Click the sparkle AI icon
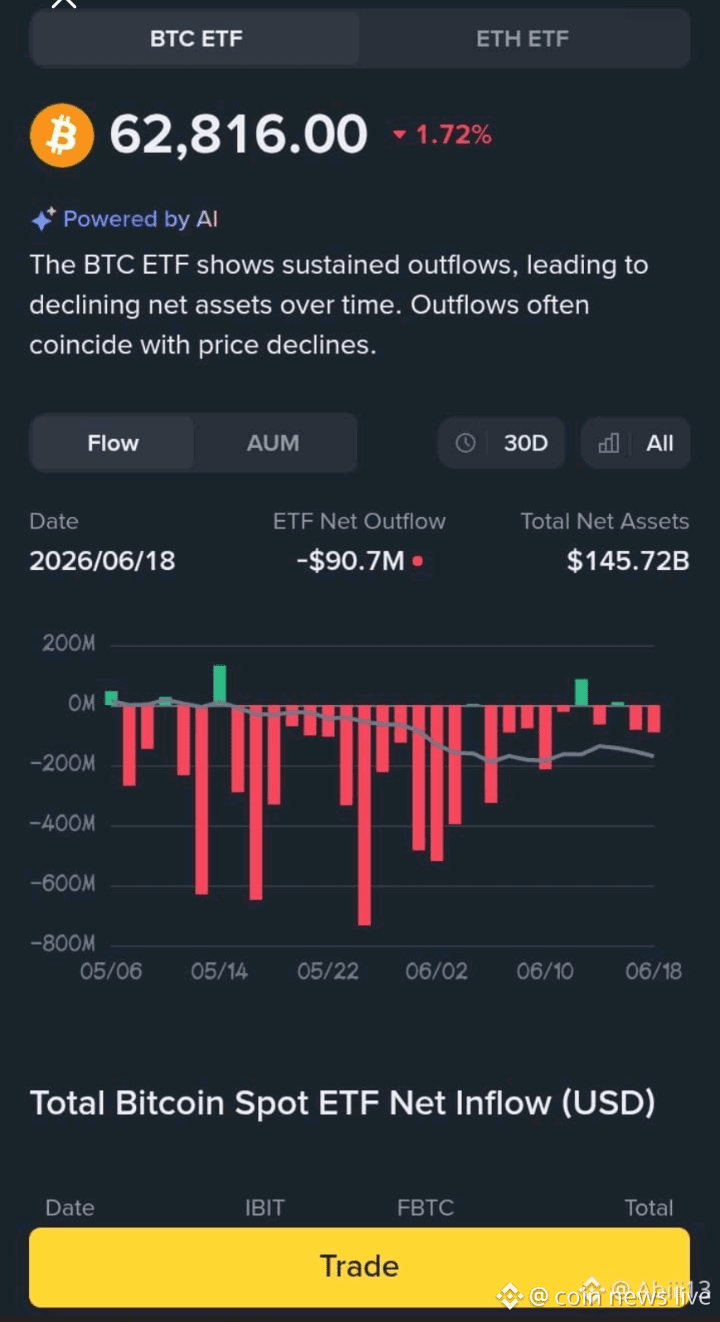 coord(42,220)
